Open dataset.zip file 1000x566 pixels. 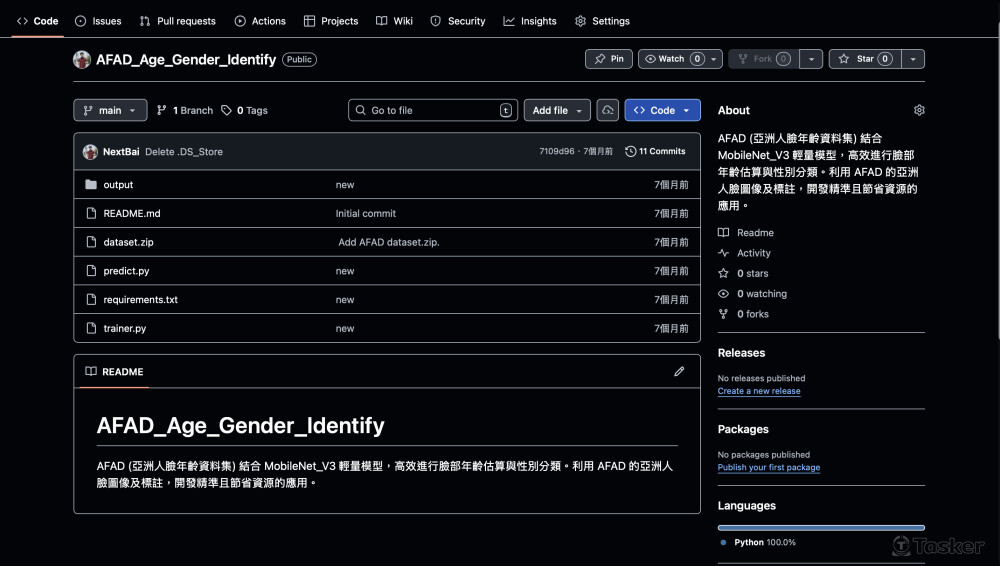tap(128, 242)
